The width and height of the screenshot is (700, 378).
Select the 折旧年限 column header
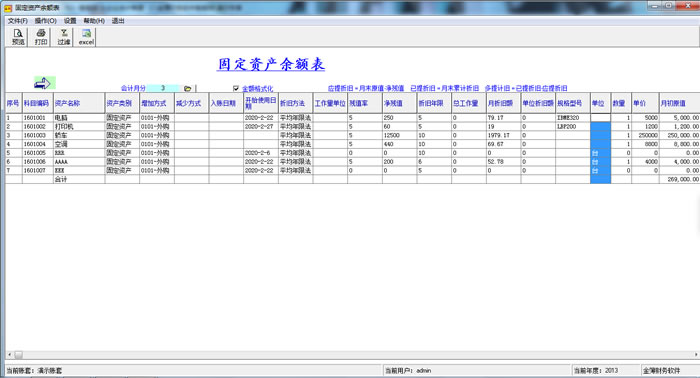click(434, 103)
